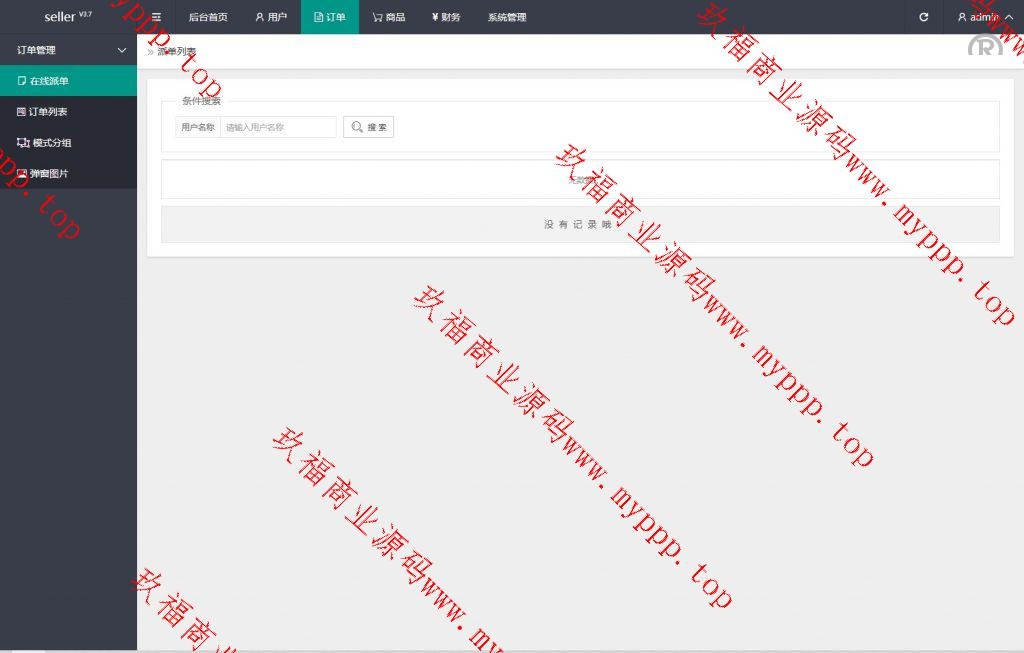Click the 派单列表 breadcrumb

[x=176, y=51]
